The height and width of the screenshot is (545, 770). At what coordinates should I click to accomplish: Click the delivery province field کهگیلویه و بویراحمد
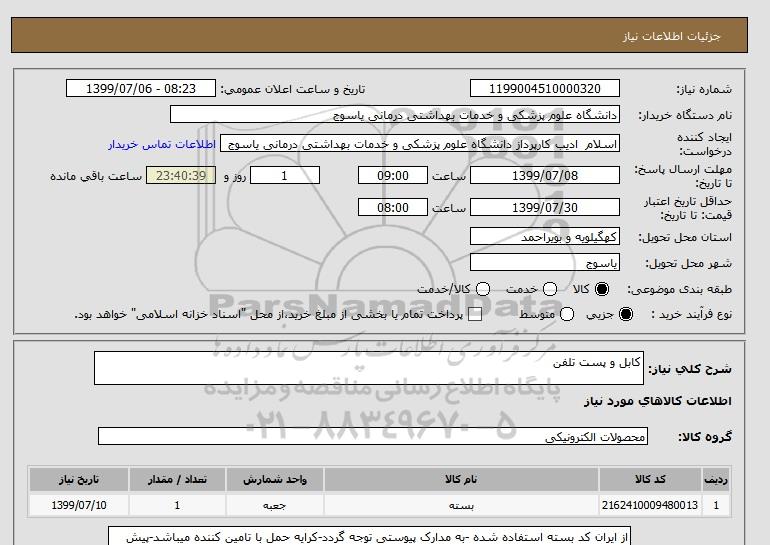[x=545, y=237]
